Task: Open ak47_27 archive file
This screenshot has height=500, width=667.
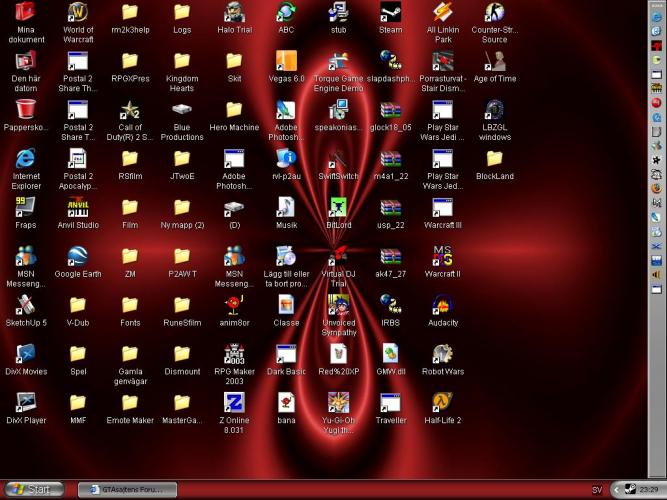Action: (x=390, y=256)
